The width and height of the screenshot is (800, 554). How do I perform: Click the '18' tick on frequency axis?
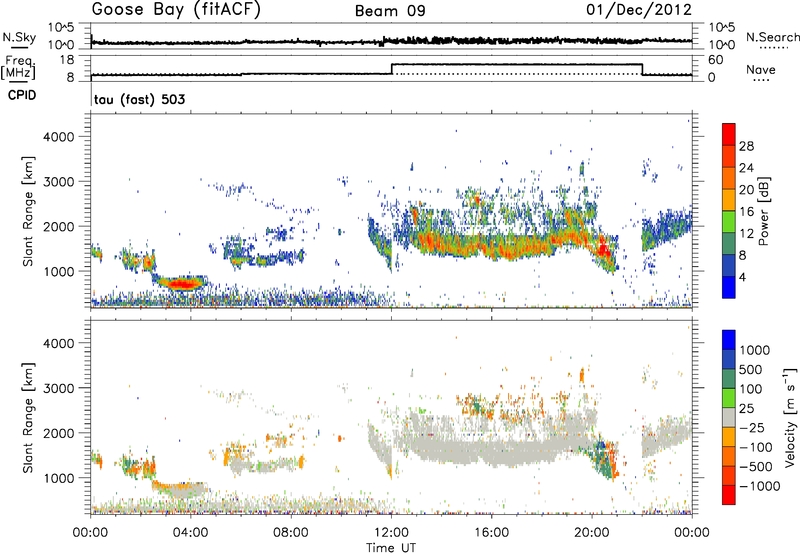67,60
